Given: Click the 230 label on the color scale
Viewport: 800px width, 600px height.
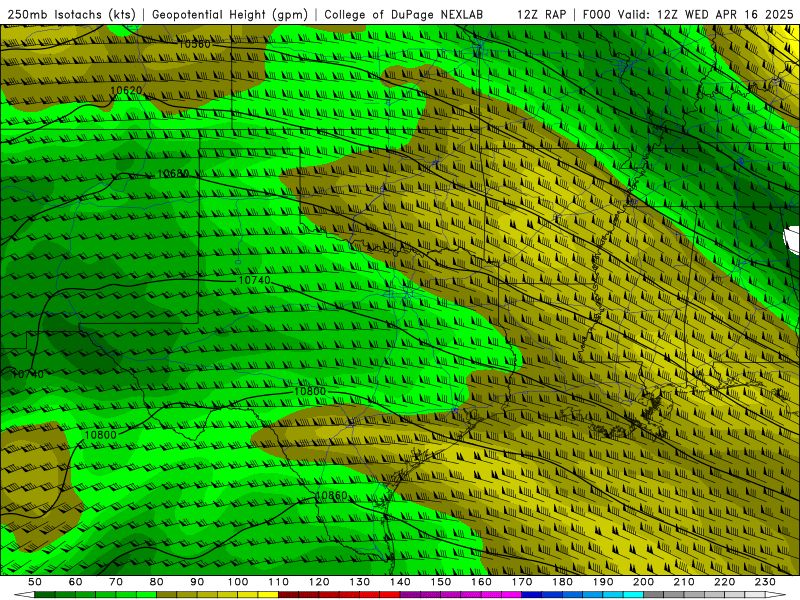Looking at the screenshot, I should (x=765, y=582).
